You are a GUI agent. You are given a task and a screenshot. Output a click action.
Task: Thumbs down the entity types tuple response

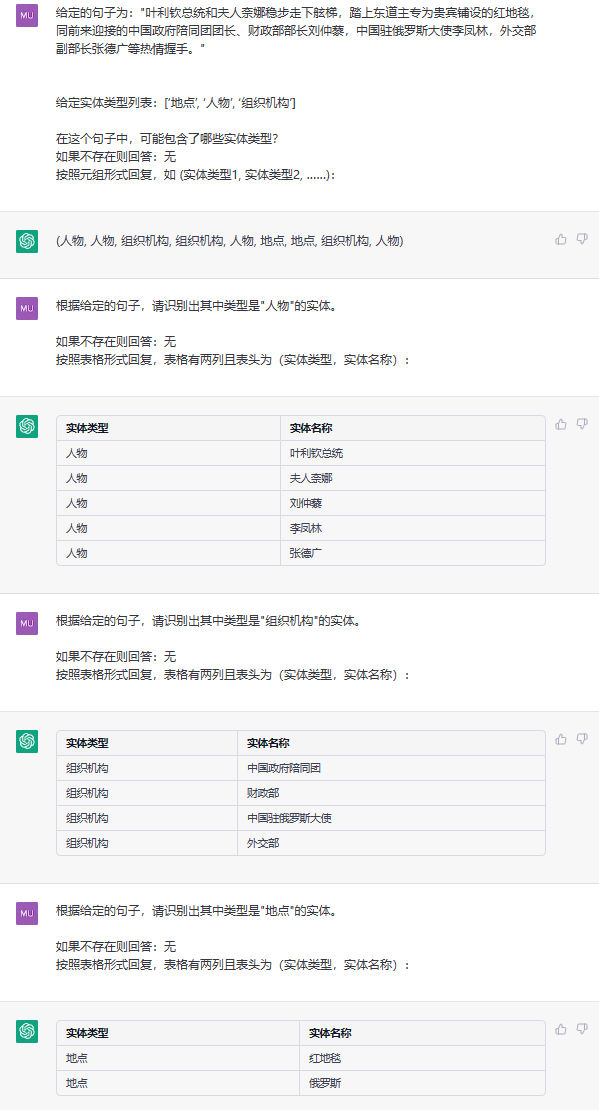582,239
